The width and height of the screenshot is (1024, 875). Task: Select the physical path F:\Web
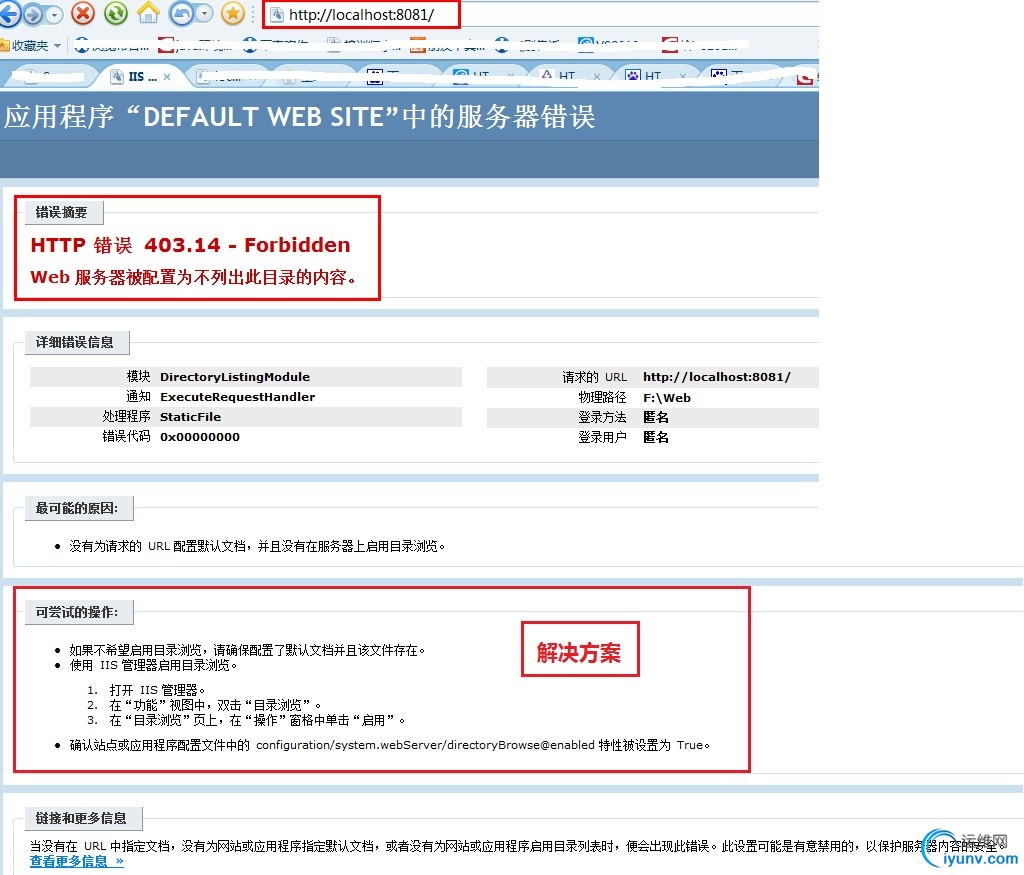667,398
